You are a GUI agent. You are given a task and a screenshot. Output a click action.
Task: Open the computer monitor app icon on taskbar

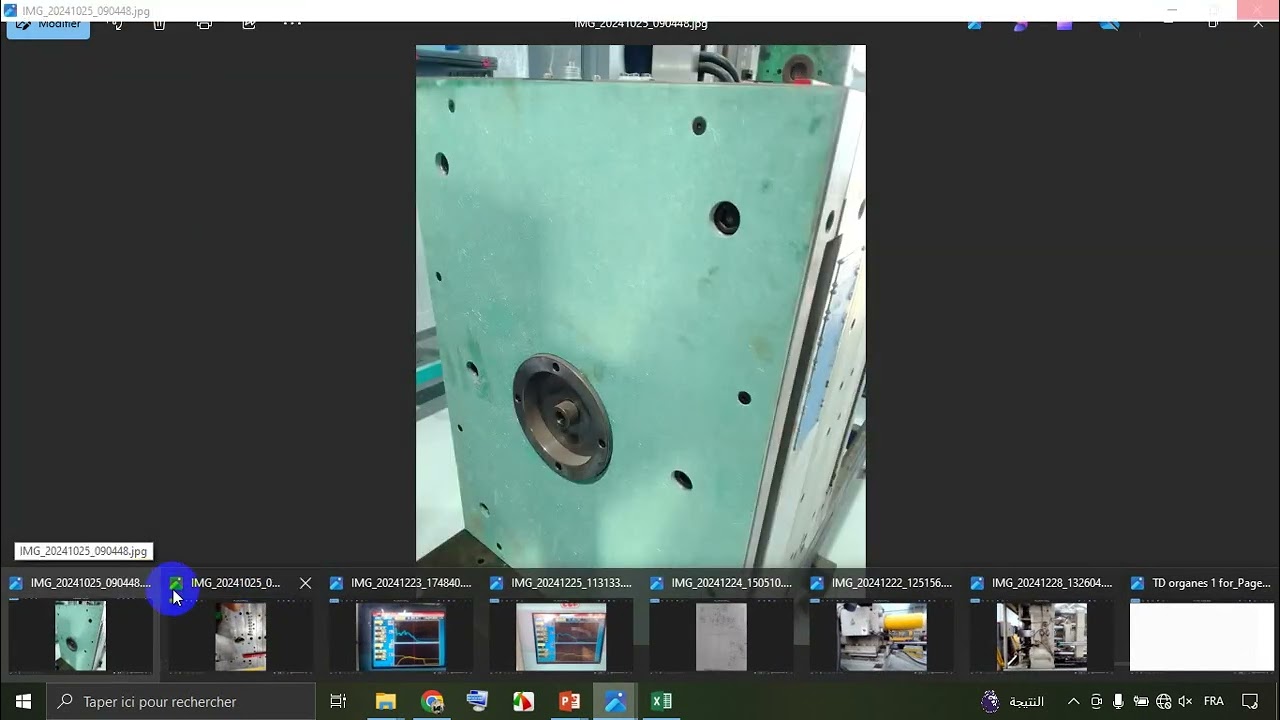[478, 701]
